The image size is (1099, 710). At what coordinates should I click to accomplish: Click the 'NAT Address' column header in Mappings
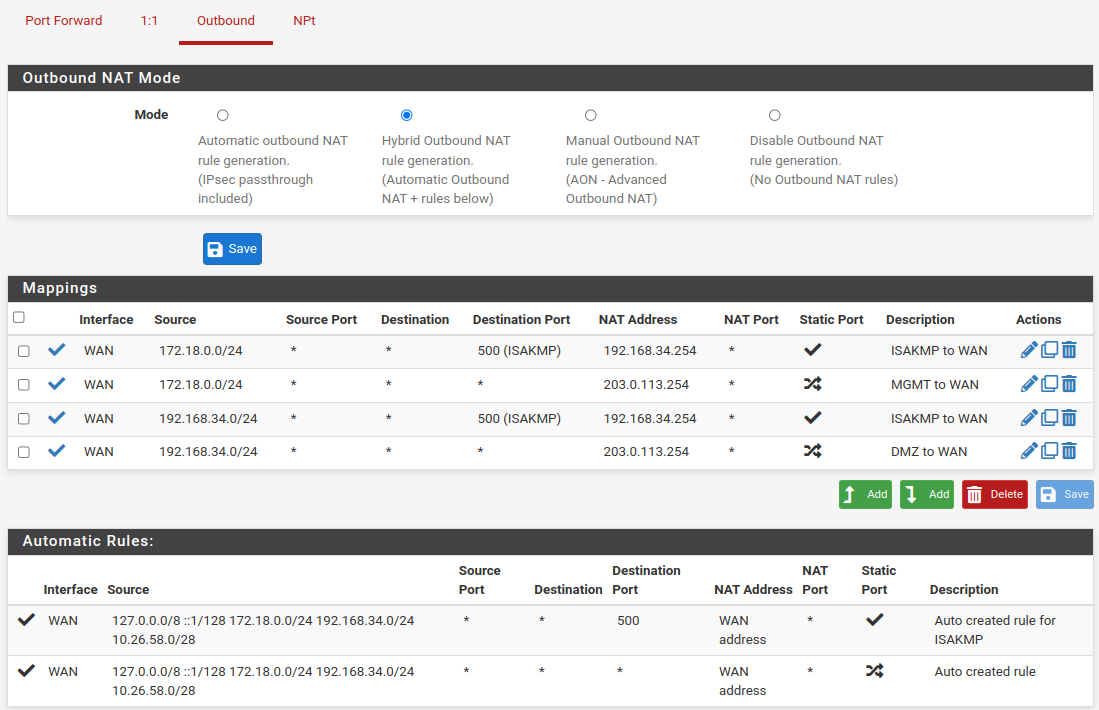click(638, 320)
